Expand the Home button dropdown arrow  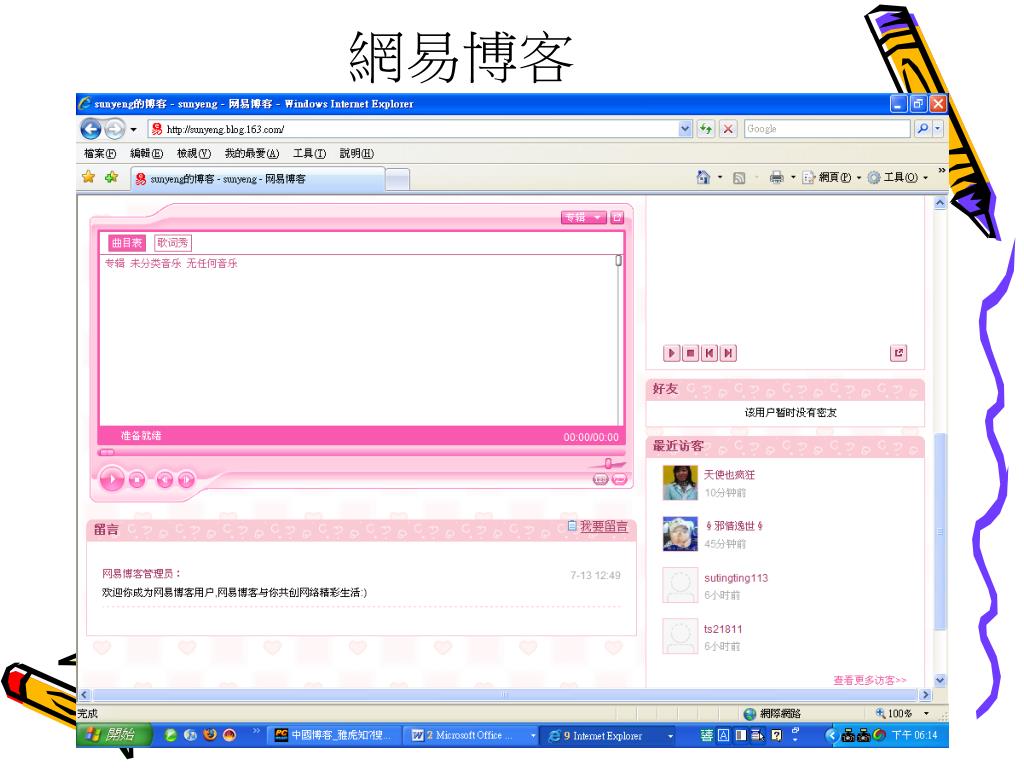tap(720, 177)
